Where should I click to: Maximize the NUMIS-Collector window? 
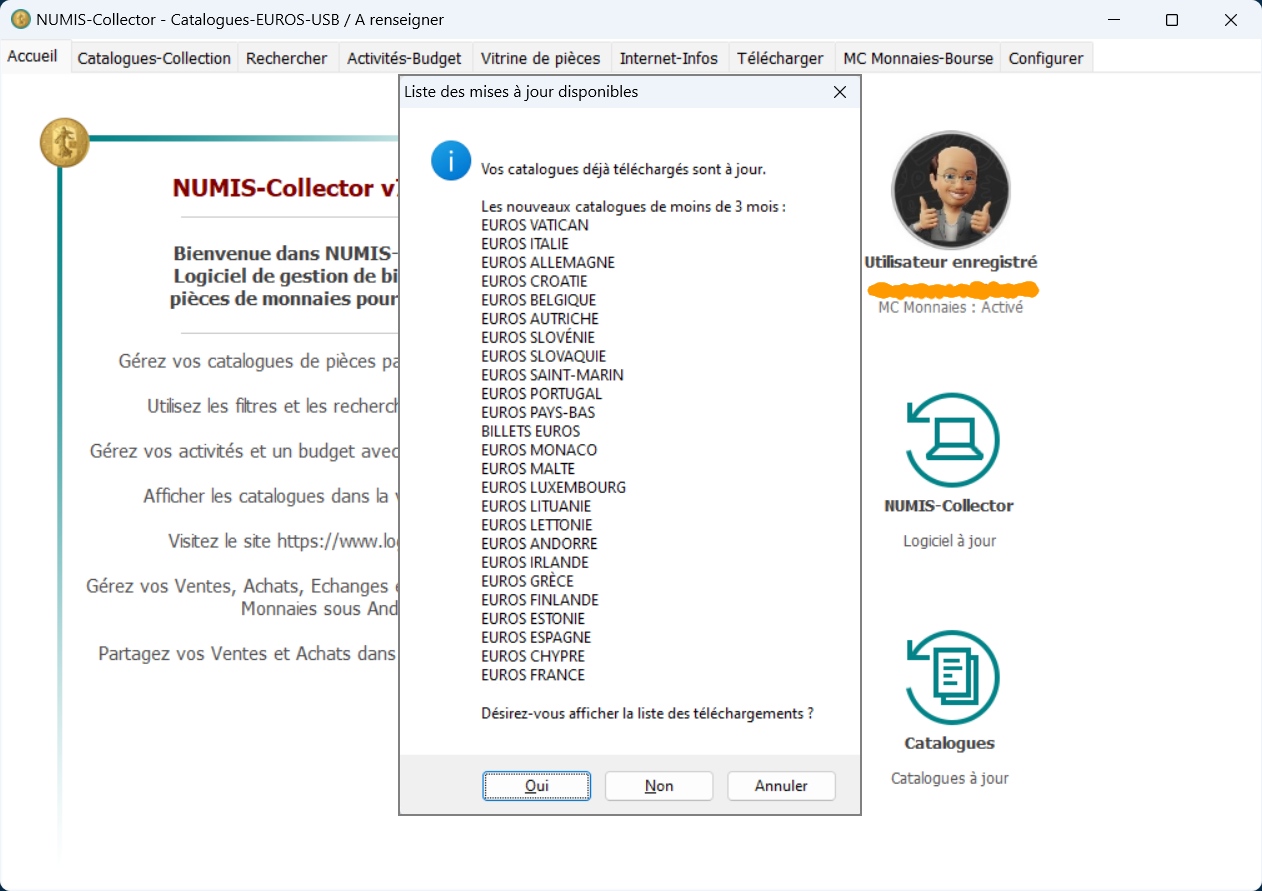pos(1172,20)
